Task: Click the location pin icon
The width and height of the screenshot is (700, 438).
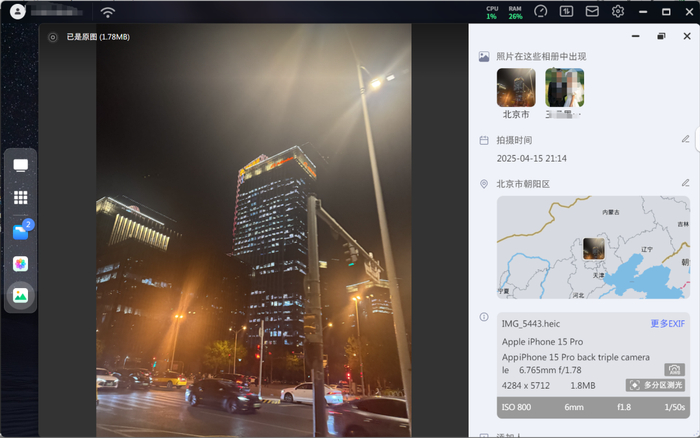Action: coord(484,184)
